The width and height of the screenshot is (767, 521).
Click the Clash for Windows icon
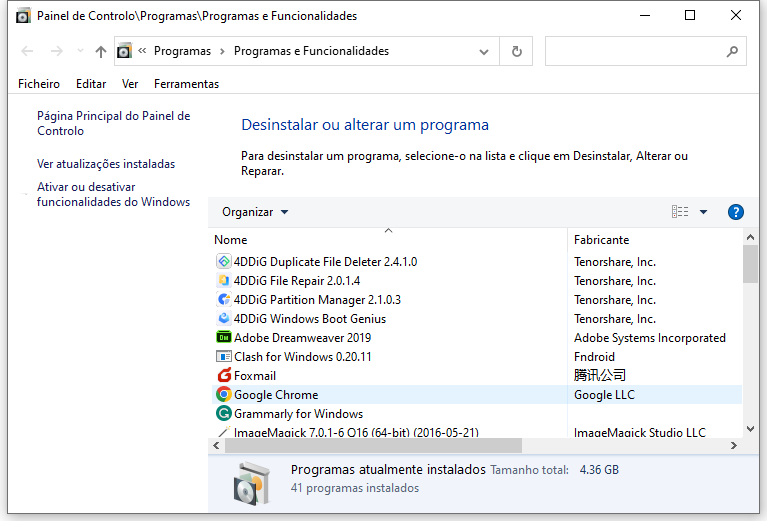click(x=224, y=357)
